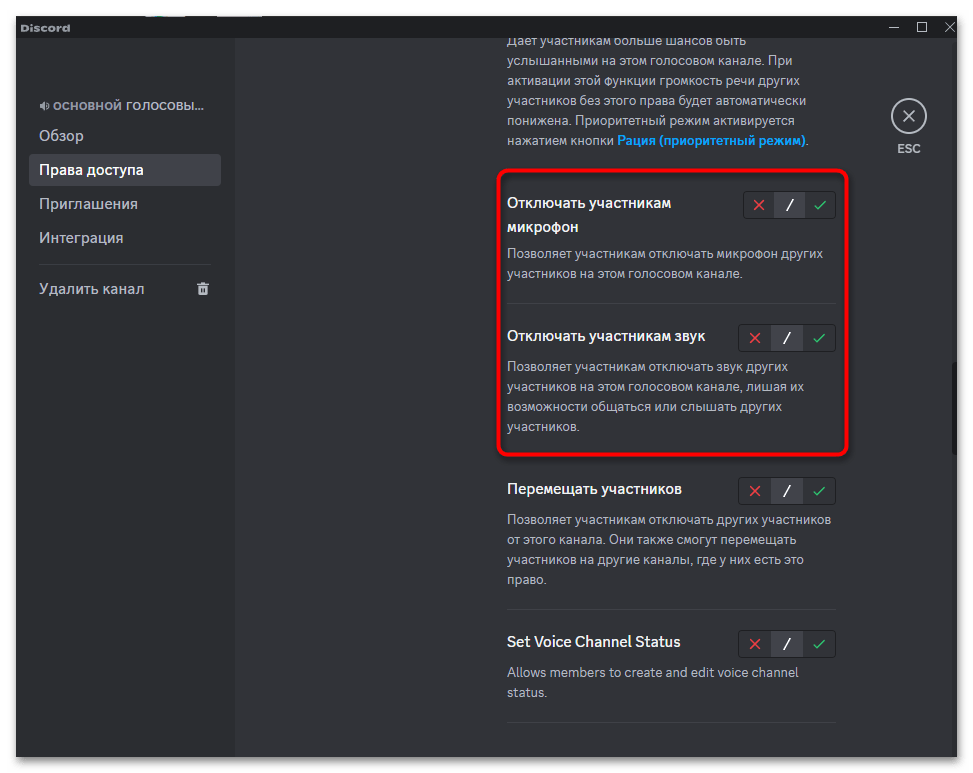Image resolution: width=973 pixels, height=773 pixels.
Task: Click the 'основной голосовы...' channel title
Action: 128,105
